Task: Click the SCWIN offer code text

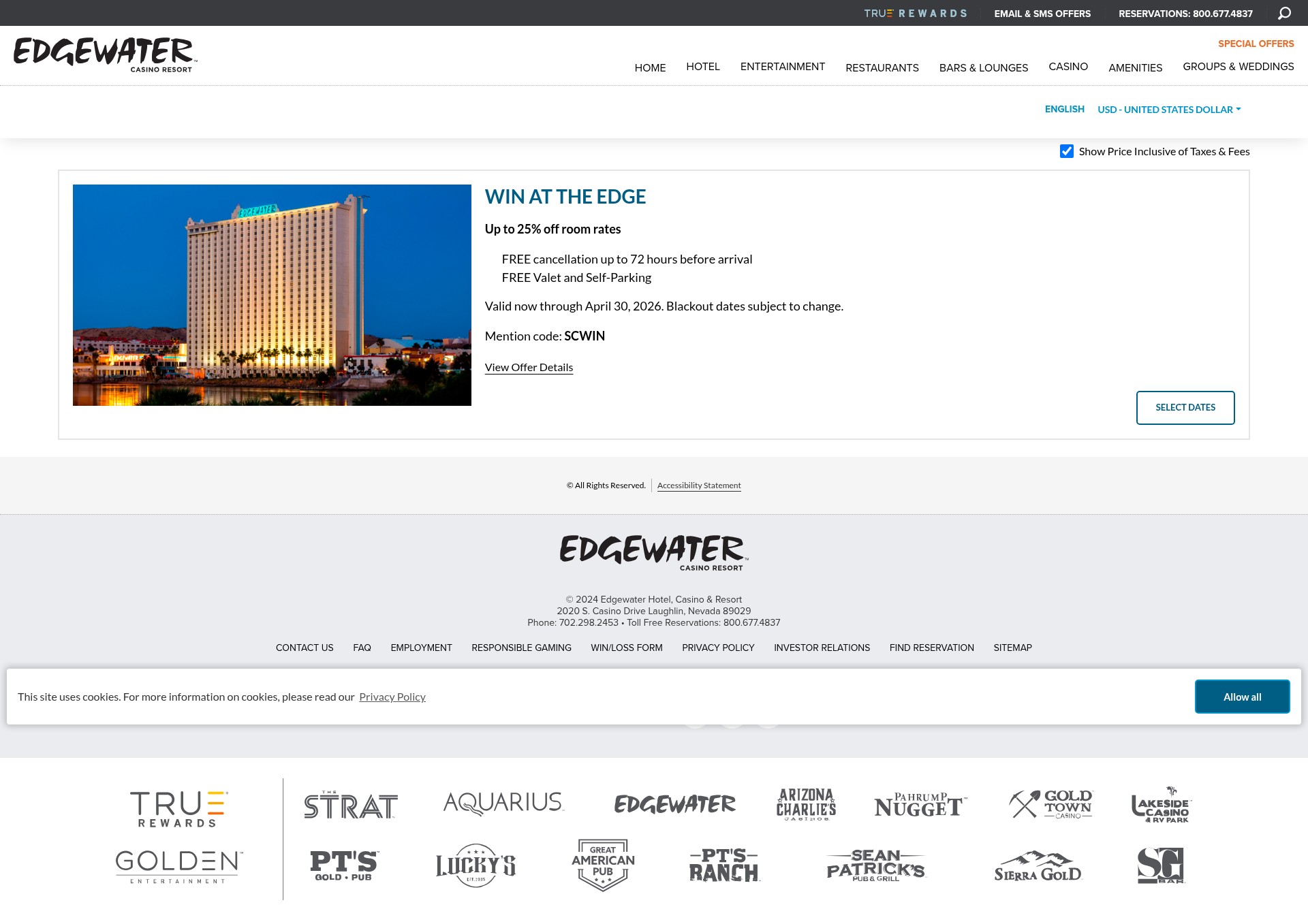Action: (x=585, y=336)
